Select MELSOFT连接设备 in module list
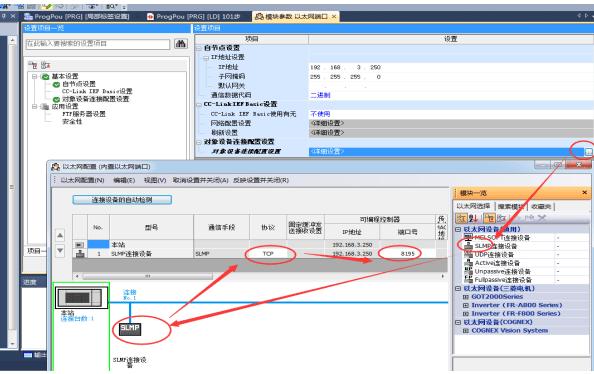This screenshot has height=374, width=594. pyautogui.click(x=502, y=238)
